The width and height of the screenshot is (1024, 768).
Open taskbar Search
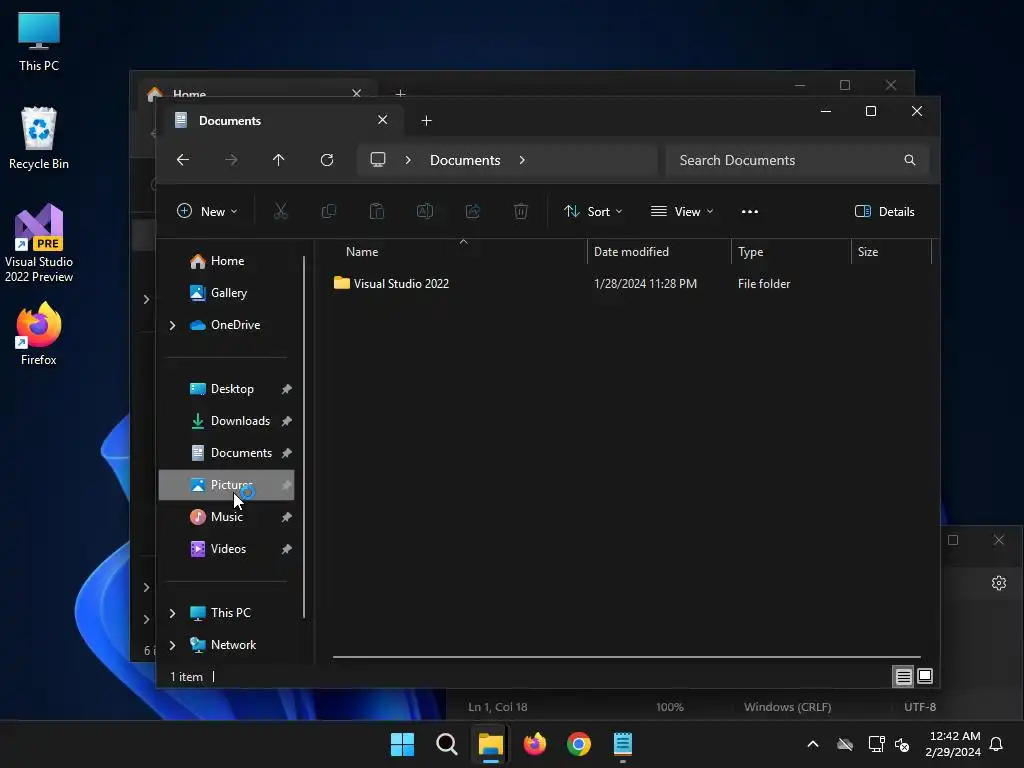[447, 744]
